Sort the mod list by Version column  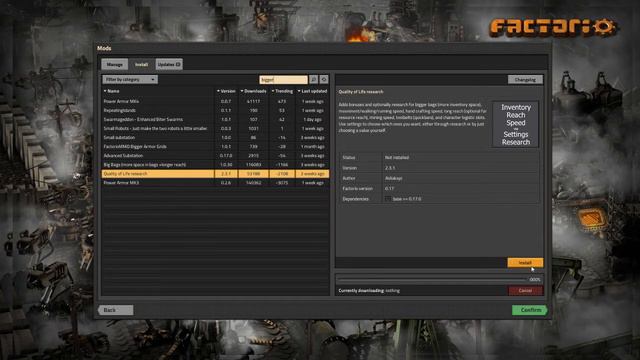226,91
